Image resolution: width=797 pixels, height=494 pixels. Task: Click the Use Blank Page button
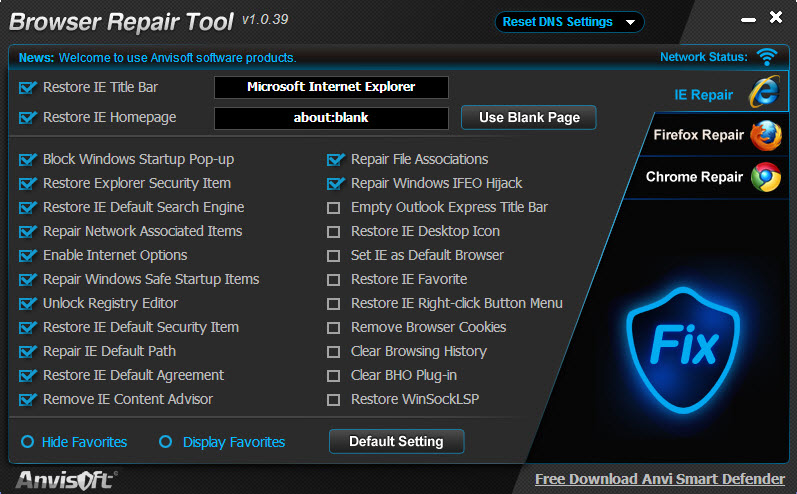click(x=529, y=117)
